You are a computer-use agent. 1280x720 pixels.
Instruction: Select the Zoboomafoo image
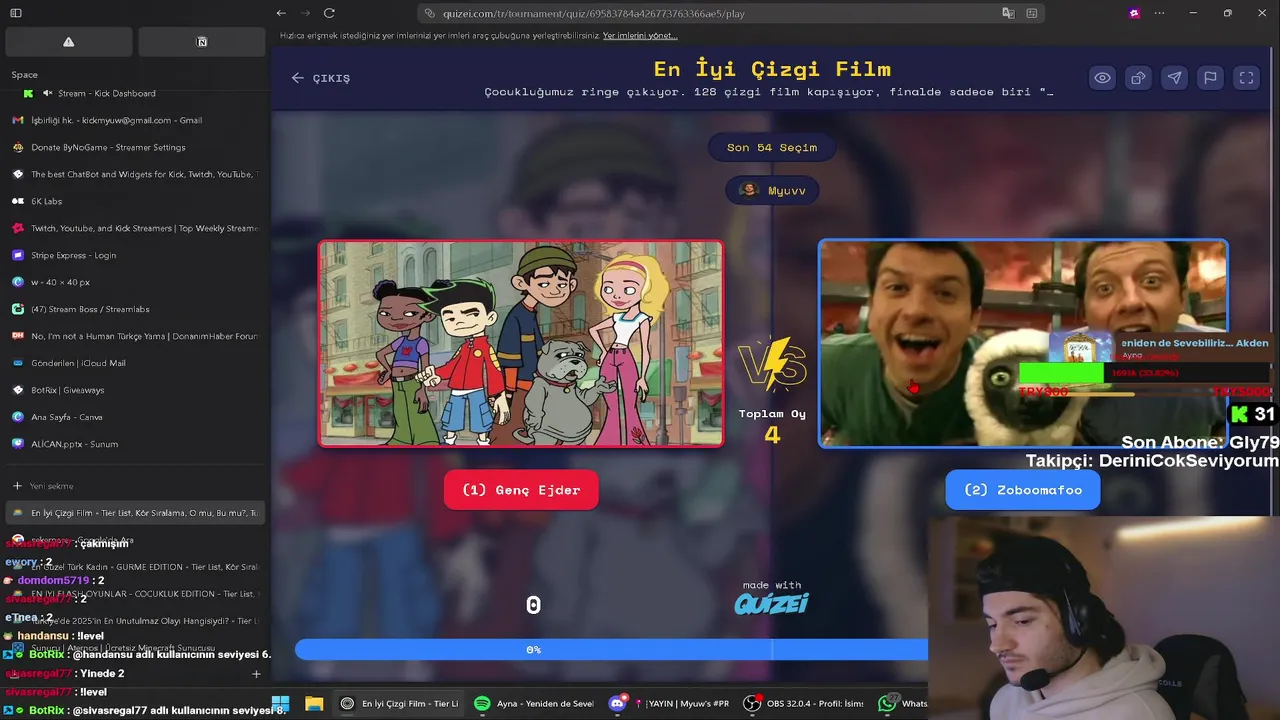[1022, 343]
